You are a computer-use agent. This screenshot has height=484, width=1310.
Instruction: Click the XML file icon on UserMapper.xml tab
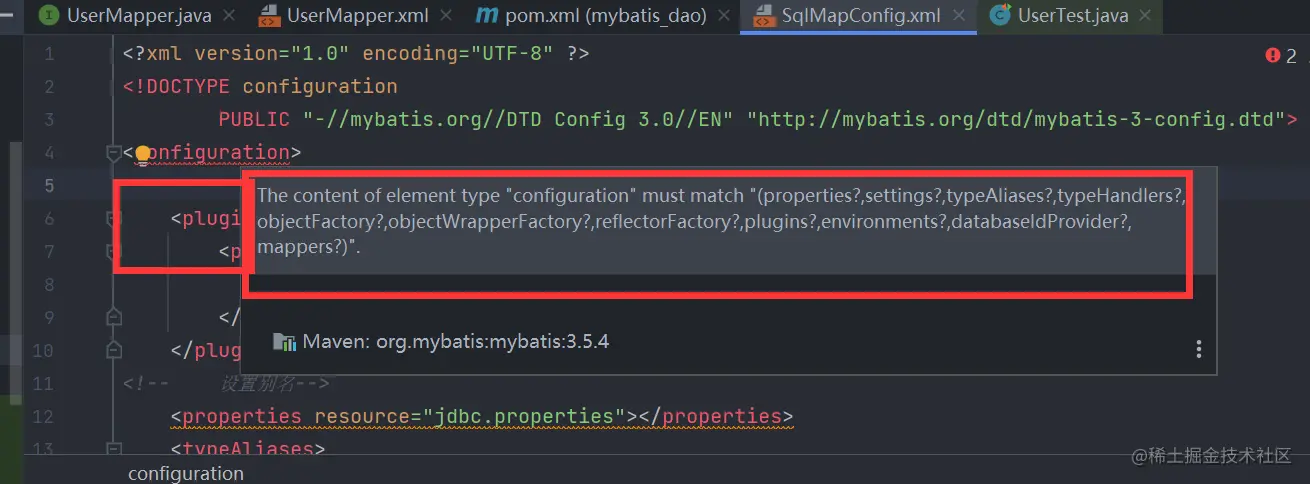[268, 15]
